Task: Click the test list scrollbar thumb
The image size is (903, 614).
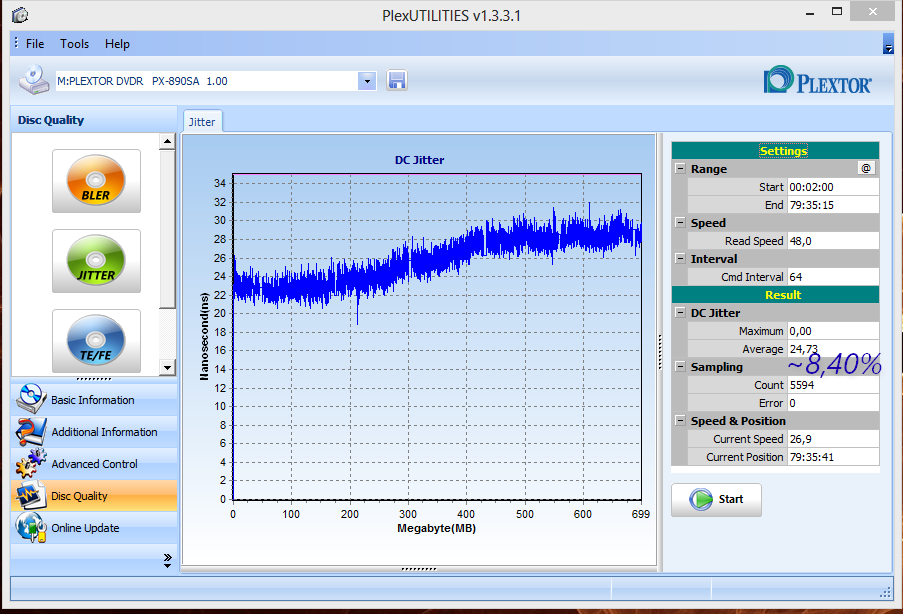Action: [167, 228]
